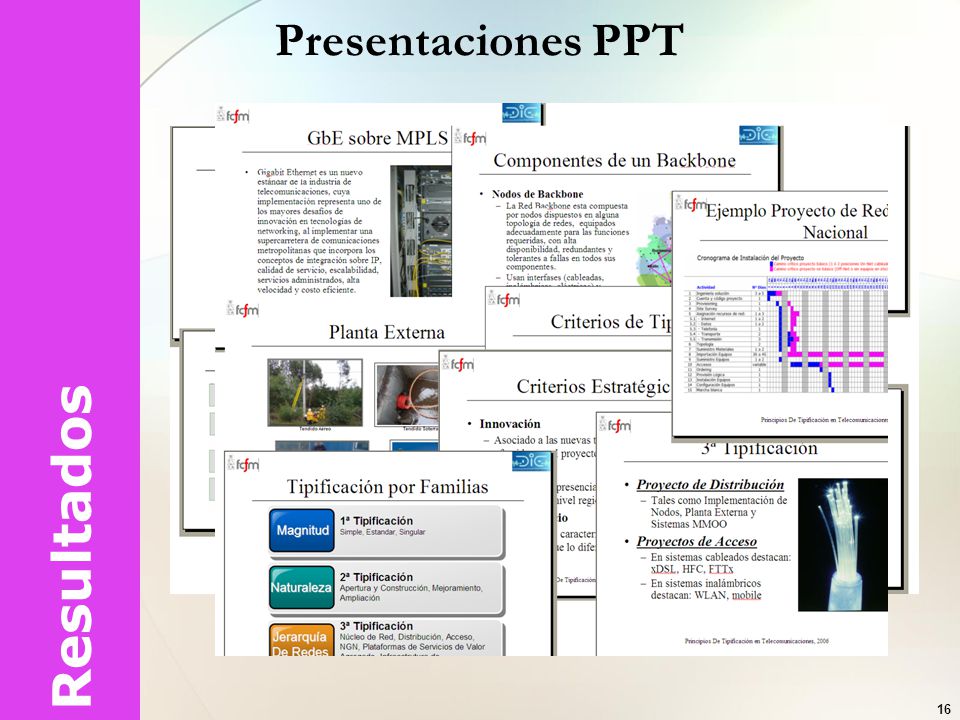Screen dimensions: 960x720
Task: Click the 1ª Tipificación label
Action: coord(377,521)
